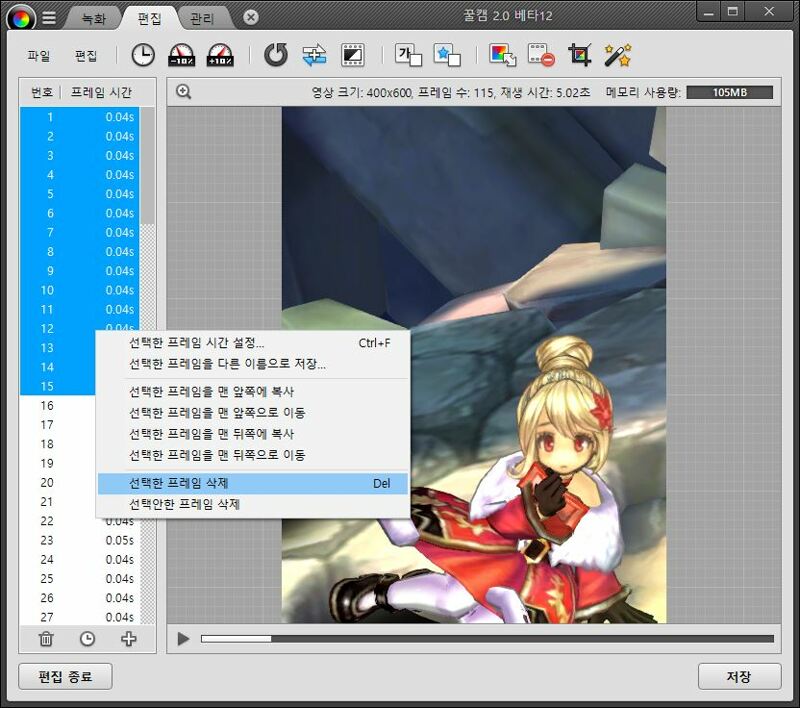Switch to the 녹화 tab

94,19
